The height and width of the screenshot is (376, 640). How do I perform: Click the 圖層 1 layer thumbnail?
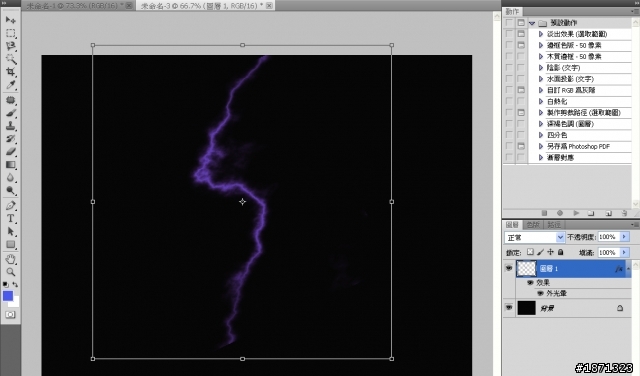526,268
